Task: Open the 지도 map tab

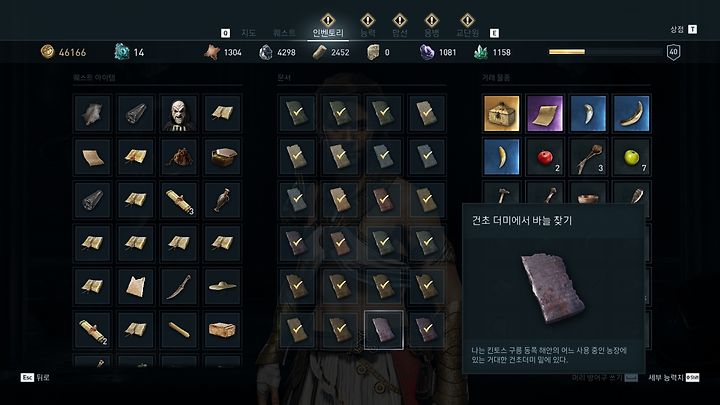Action: click(x=248, y=33)
